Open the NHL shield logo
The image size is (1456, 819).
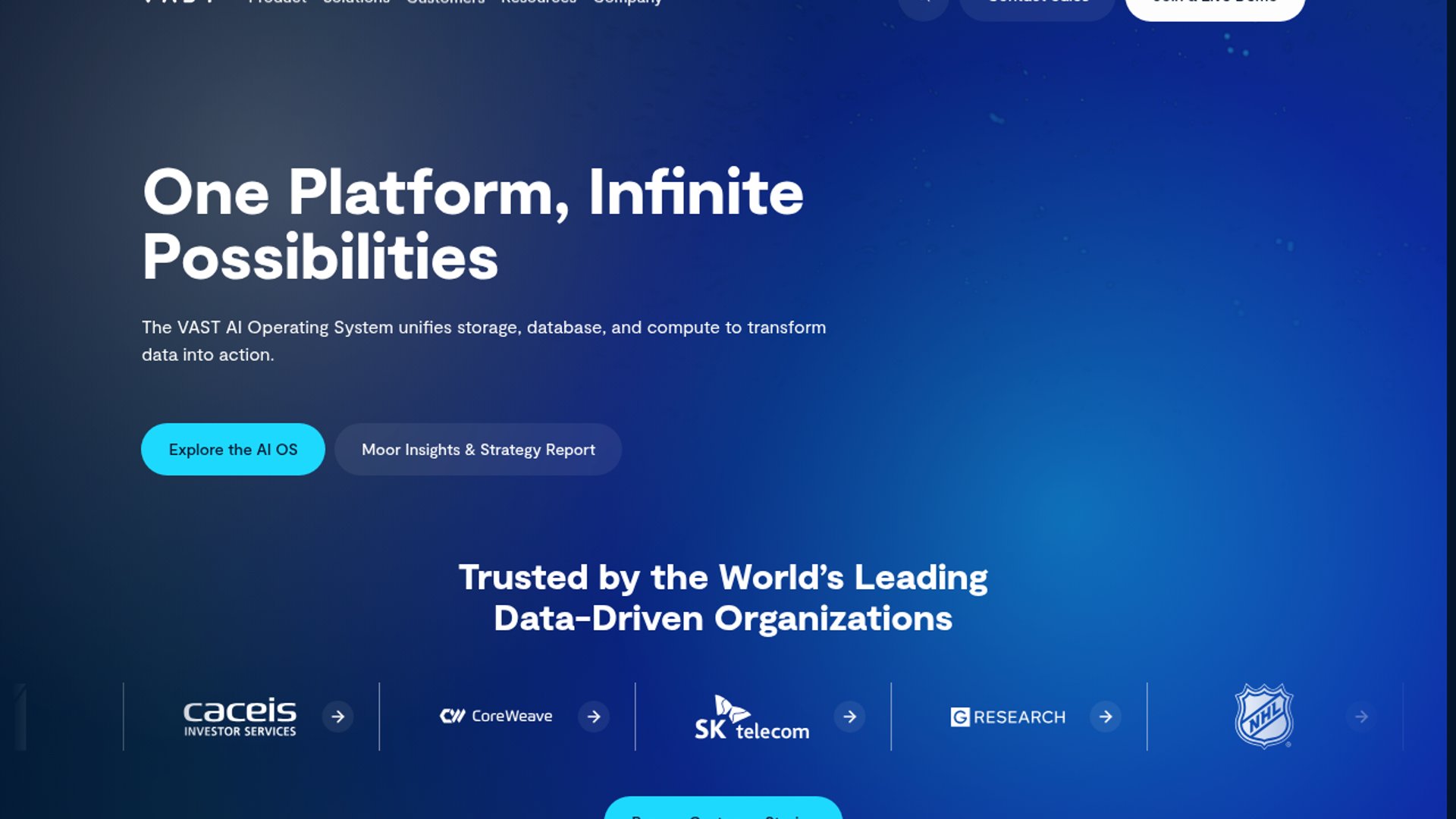(1263, 716)
